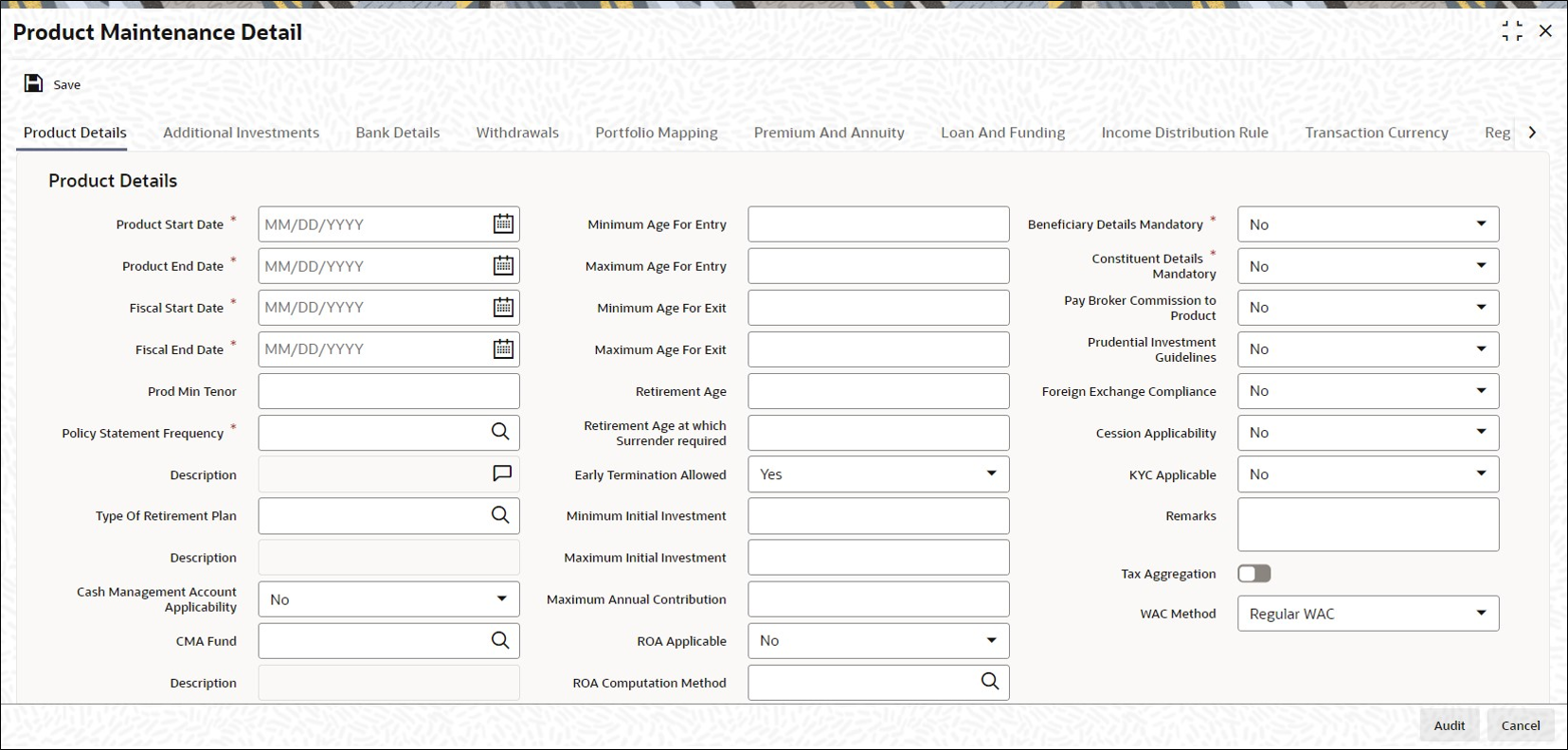The height and width of the screenshot is (750, 1568).
Task: Expand Constituent Details Mandatory dropdown
Action: click(1481, 266)
